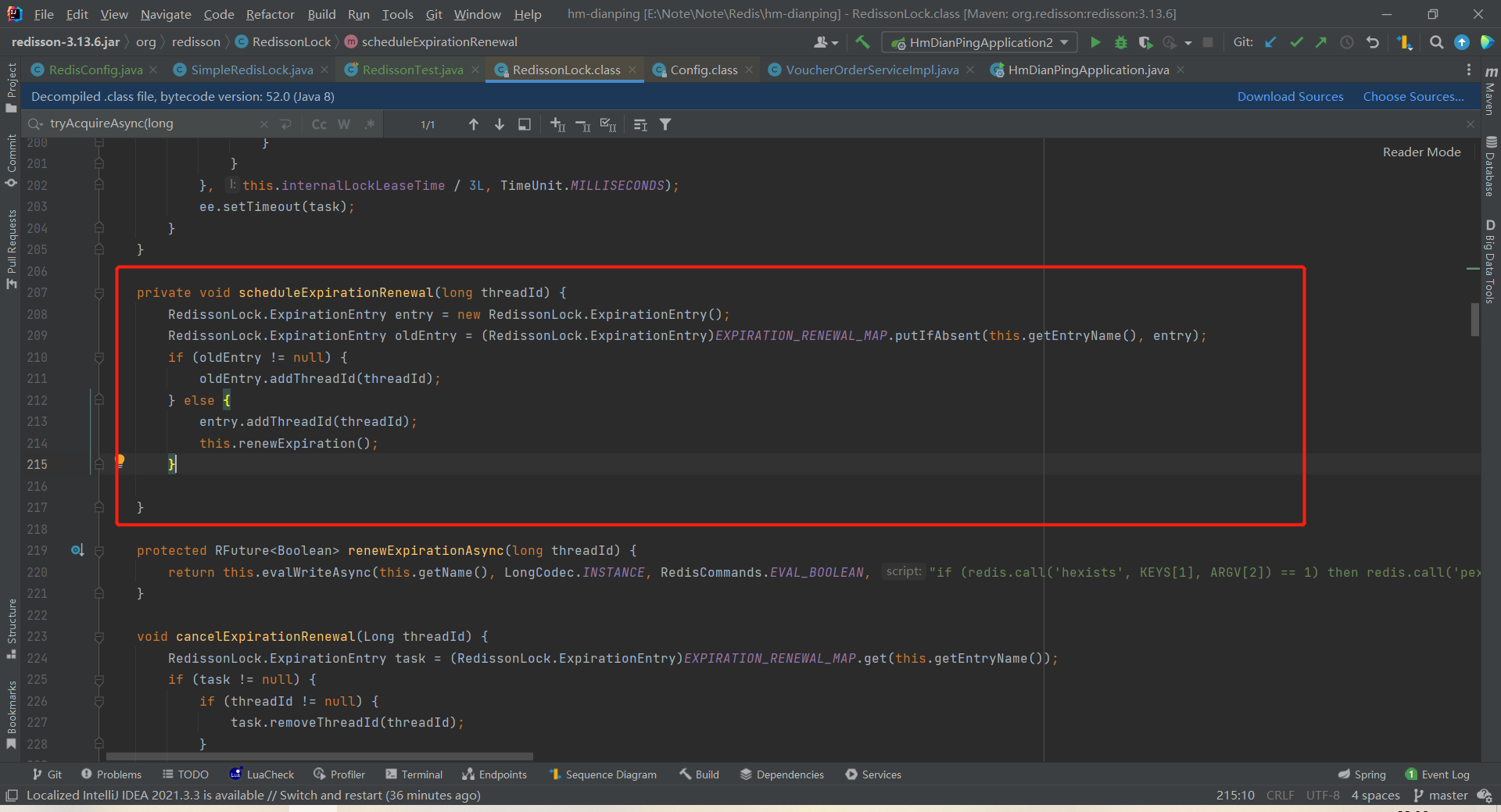Unselect occurrence icon in search bar
Image resolution: width=1501 pixels, height=812 pixels.
click(x=582, y=124)
